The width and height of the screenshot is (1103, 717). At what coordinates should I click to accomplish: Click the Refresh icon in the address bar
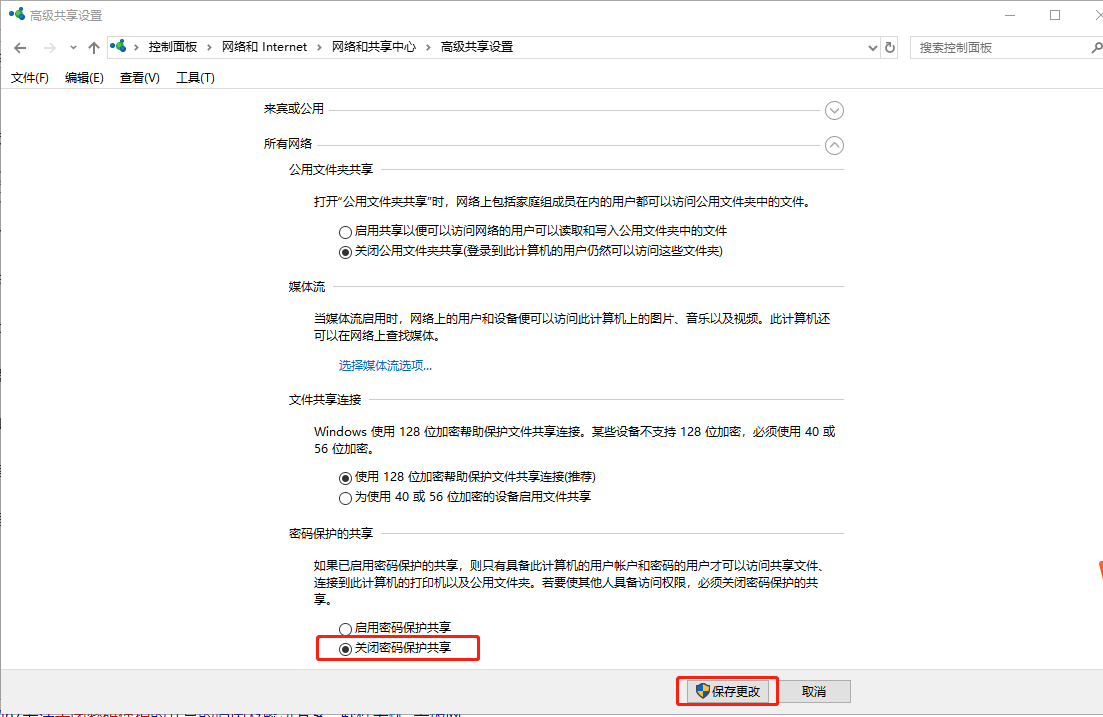[x=890, y=46]
